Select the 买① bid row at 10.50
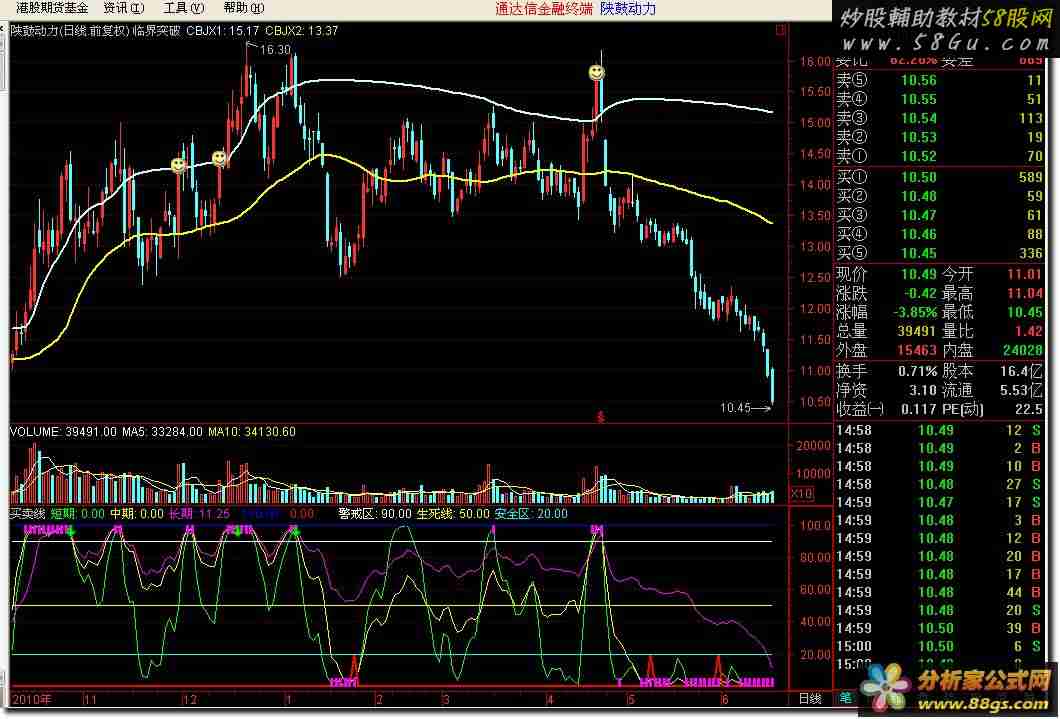This screenshot has height=719, width=1060. point(940,177)
